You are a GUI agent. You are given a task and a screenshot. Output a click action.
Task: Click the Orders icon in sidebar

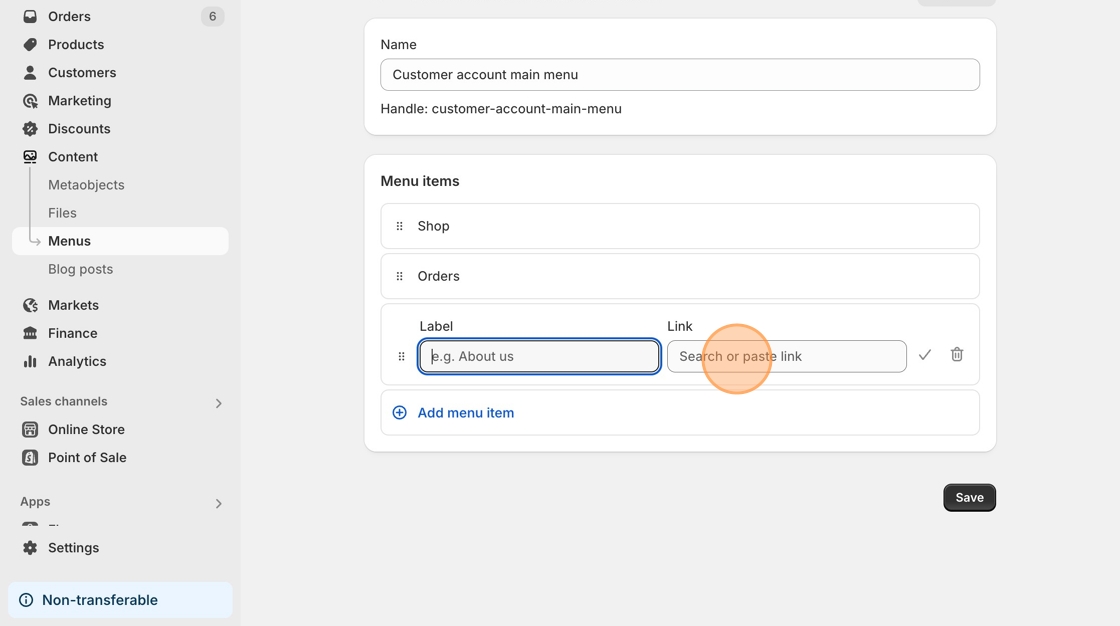pyautogui.click(x=30, y=16)
